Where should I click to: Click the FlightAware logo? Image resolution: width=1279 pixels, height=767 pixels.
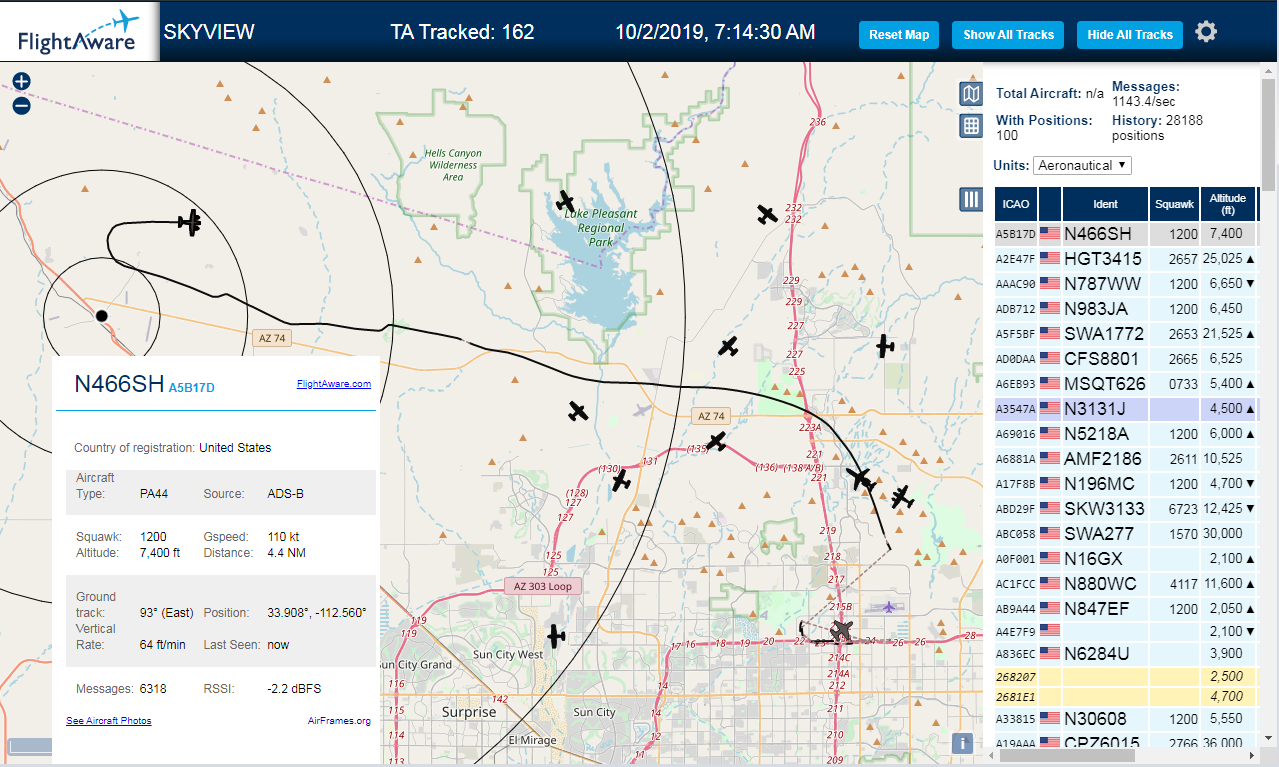pos(77,32)
